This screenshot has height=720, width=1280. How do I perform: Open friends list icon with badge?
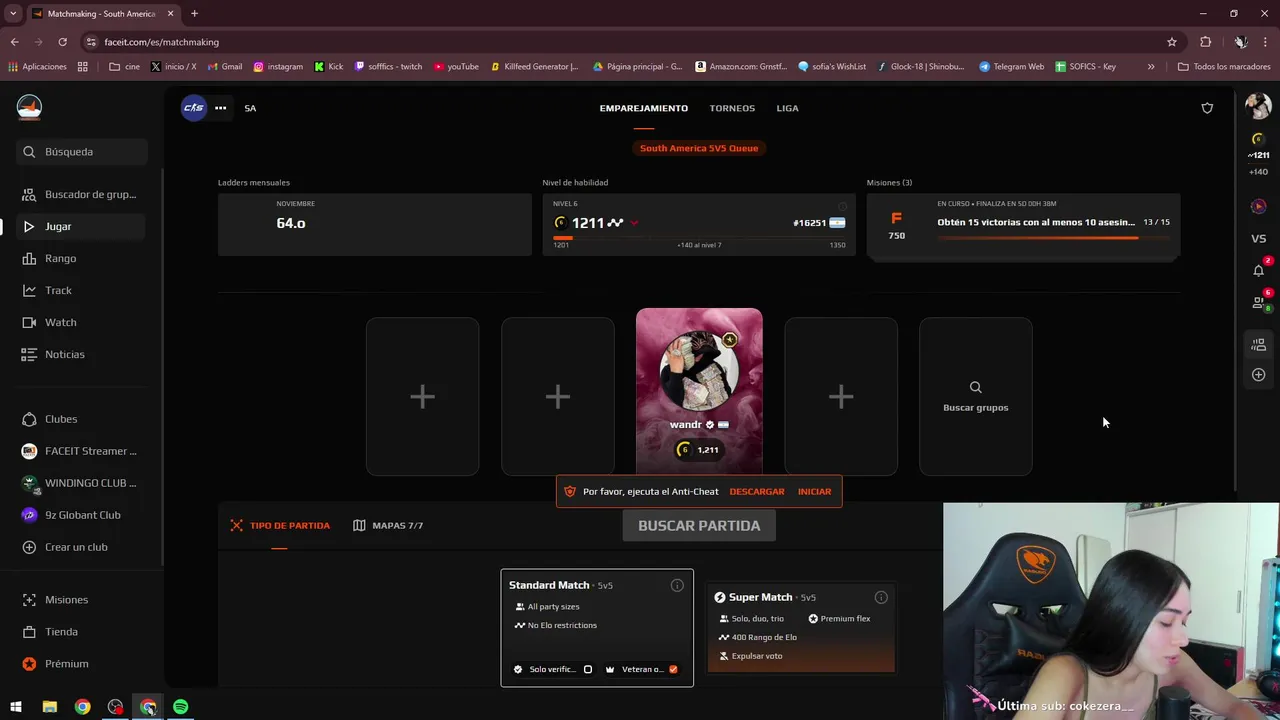click(x=1258, y=302)
